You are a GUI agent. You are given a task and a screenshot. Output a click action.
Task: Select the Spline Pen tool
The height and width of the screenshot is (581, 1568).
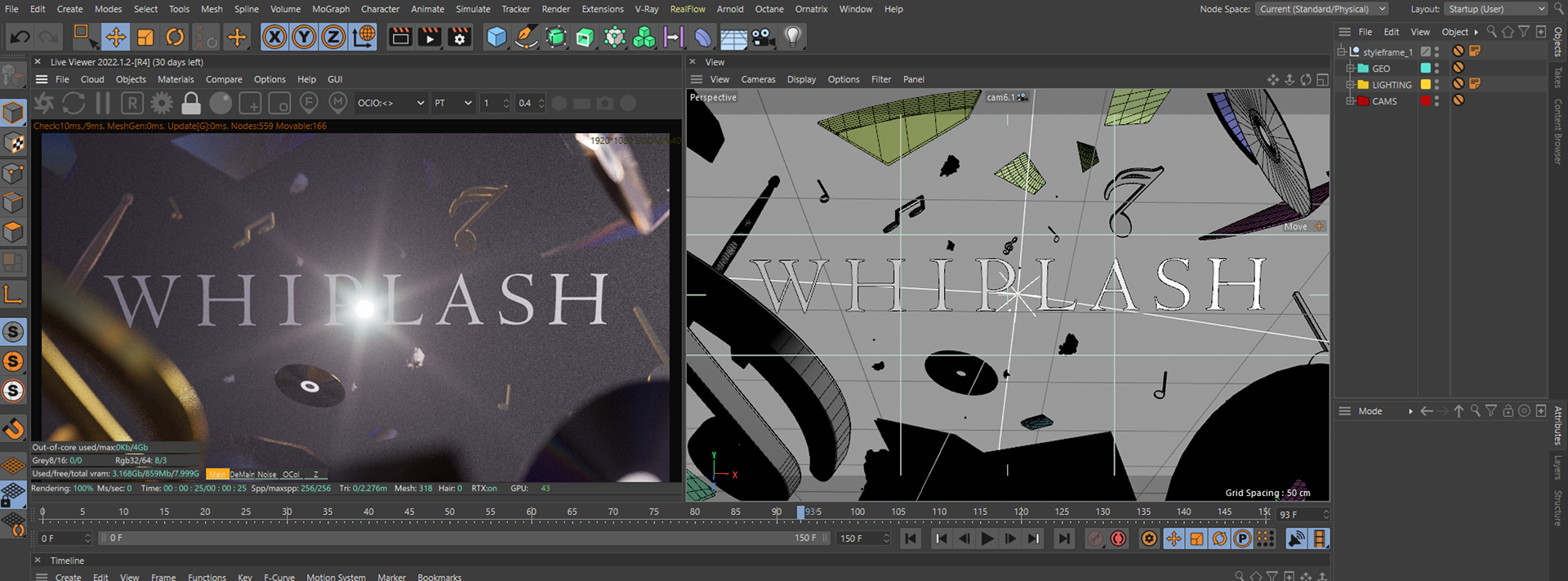527,37
